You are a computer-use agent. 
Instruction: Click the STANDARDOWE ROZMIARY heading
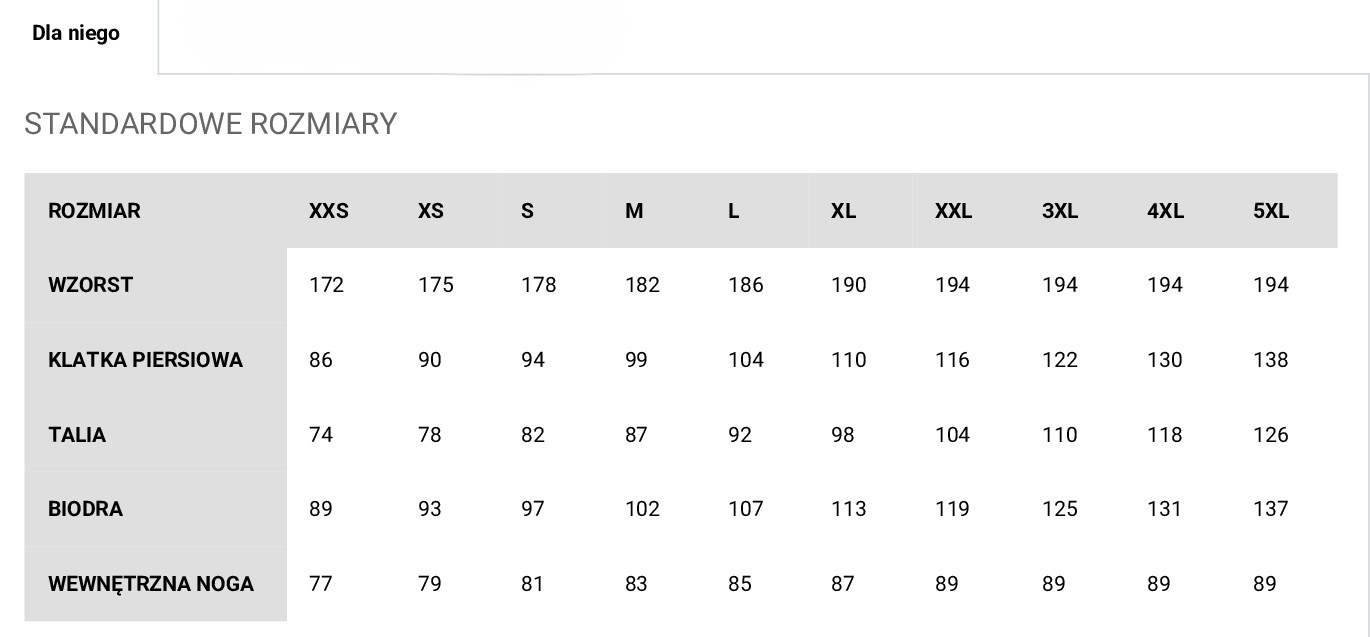coord(211,124)
